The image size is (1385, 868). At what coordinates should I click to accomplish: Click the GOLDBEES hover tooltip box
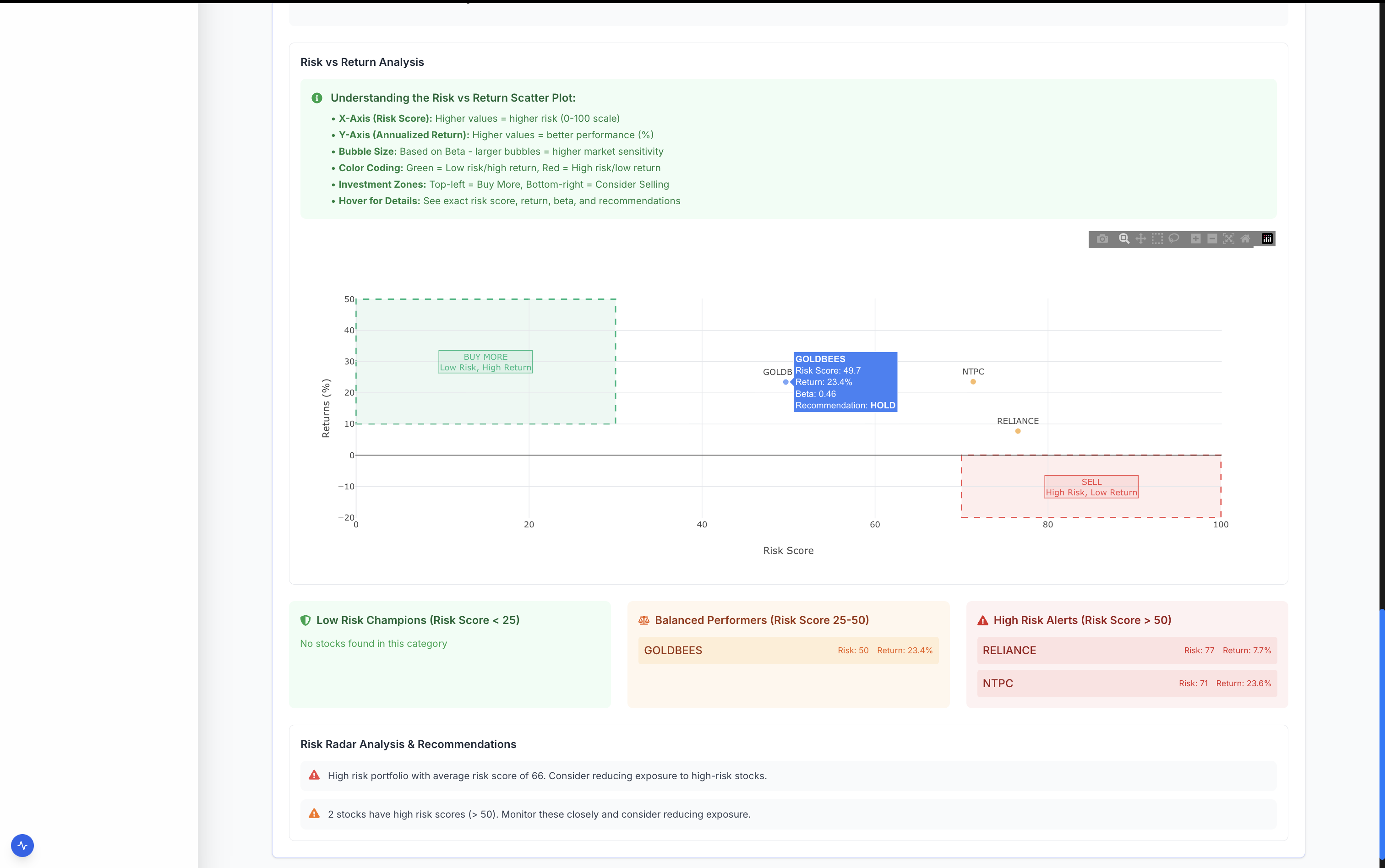(845, 382)
